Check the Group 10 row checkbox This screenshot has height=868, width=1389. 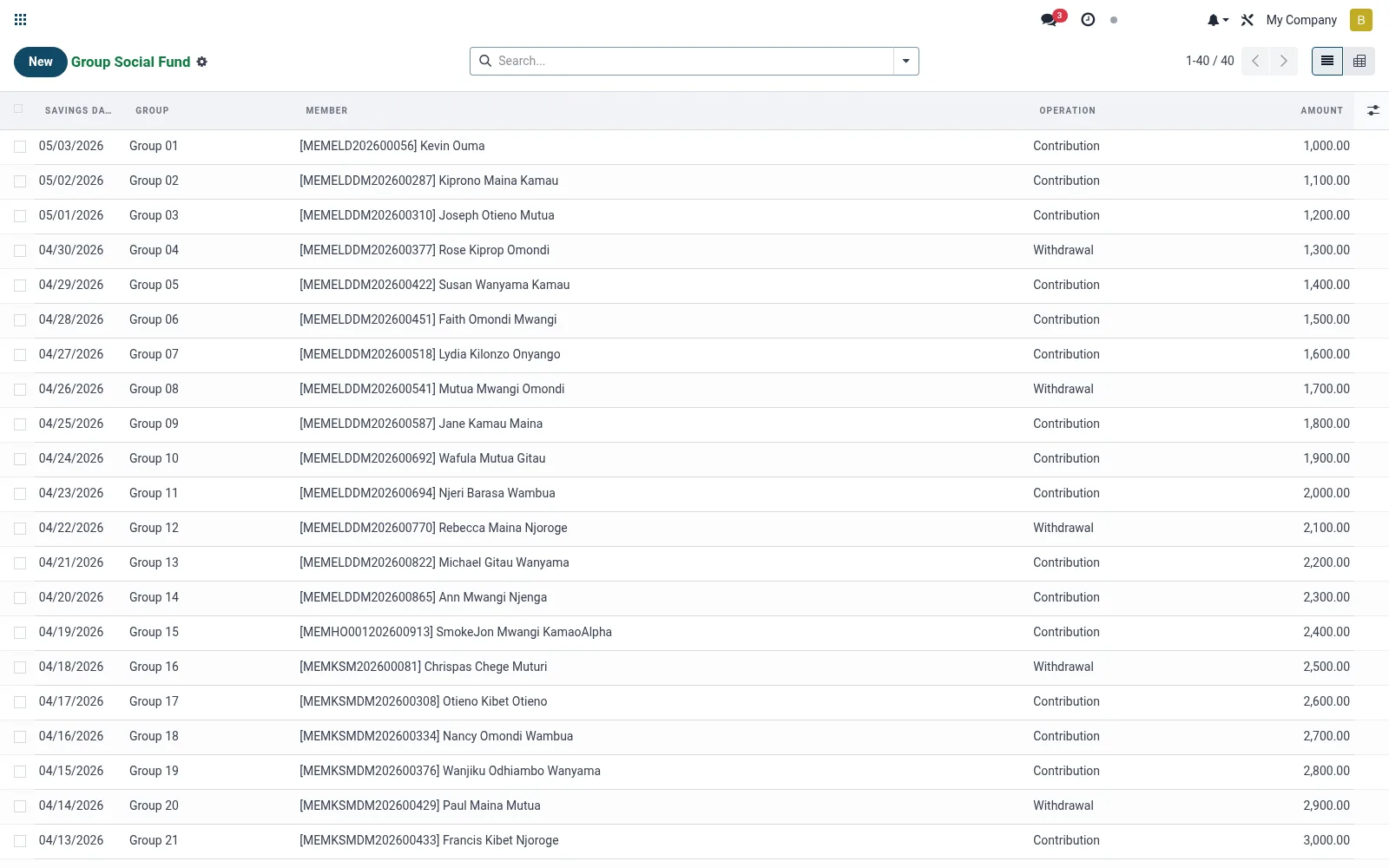coord(20,459)
